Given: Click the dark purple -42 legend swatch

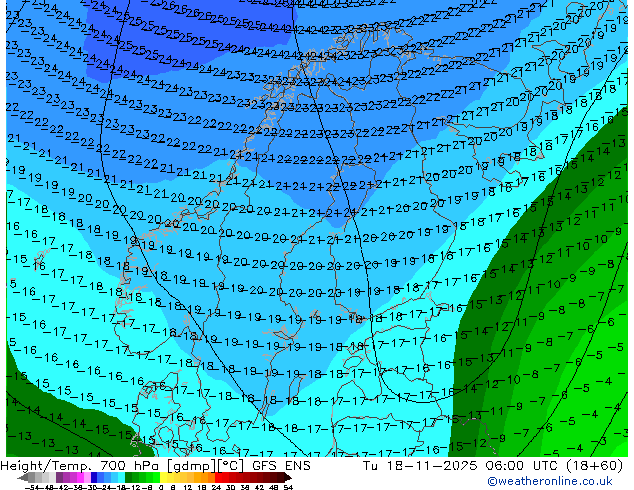Looking at the screenshot, I should (59, 477).
